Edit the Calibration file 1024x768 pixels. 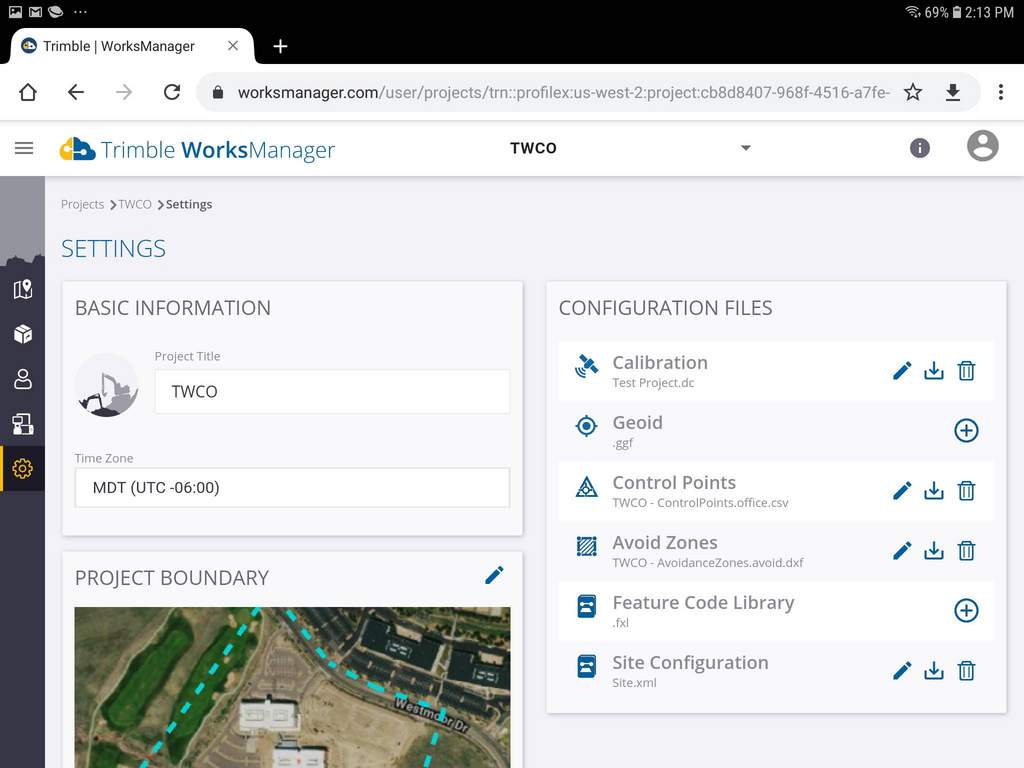tap(902, 371)
